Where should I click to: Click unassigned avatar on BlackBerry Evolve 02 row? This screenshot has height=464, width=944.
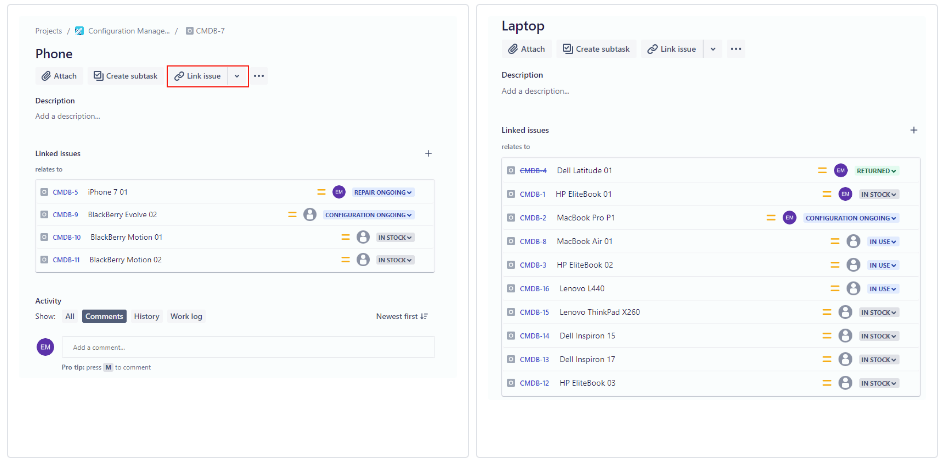click(x=310, y=214)
